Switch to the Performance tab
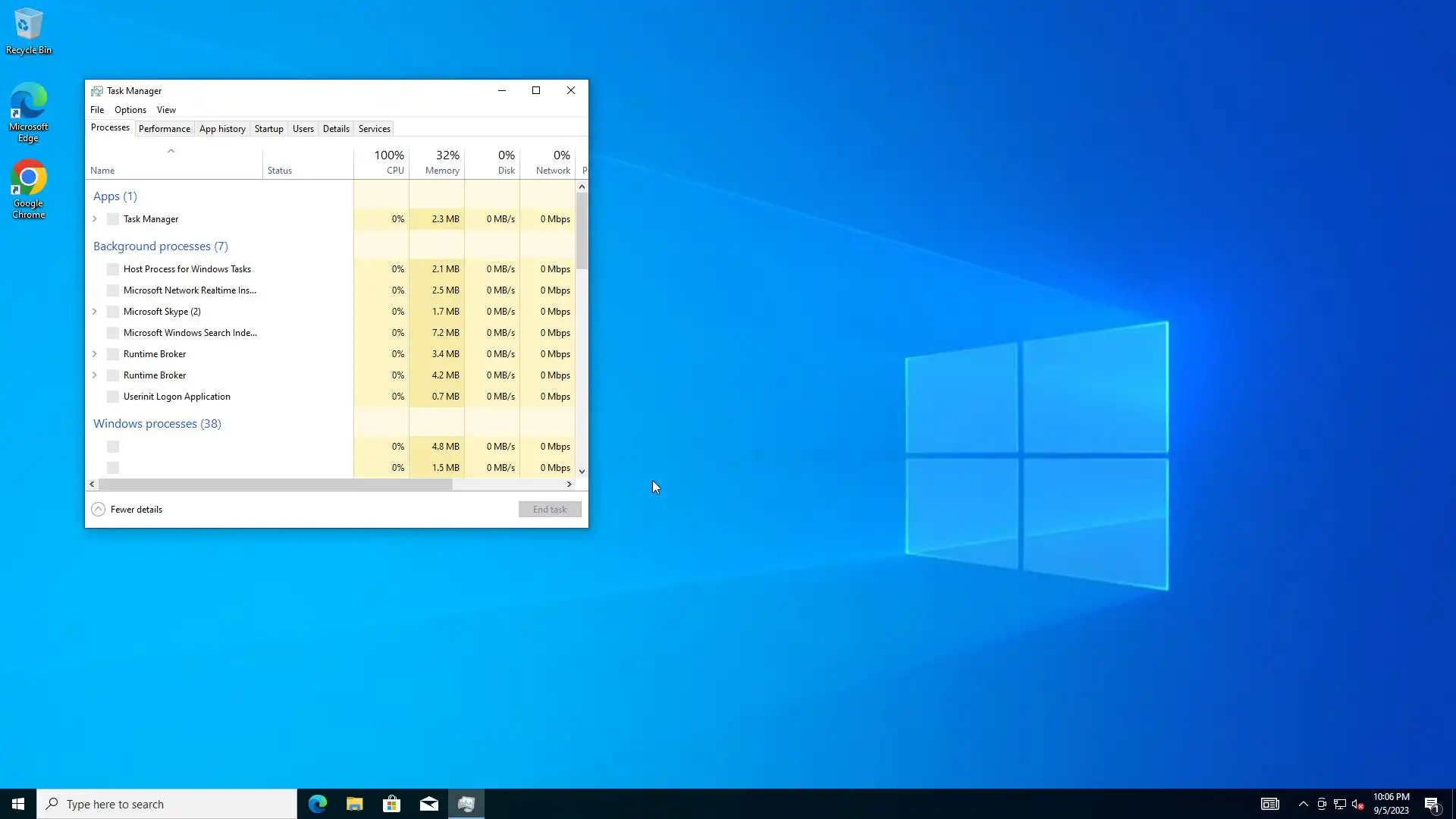1456x819 pixels. pos(164,129)
